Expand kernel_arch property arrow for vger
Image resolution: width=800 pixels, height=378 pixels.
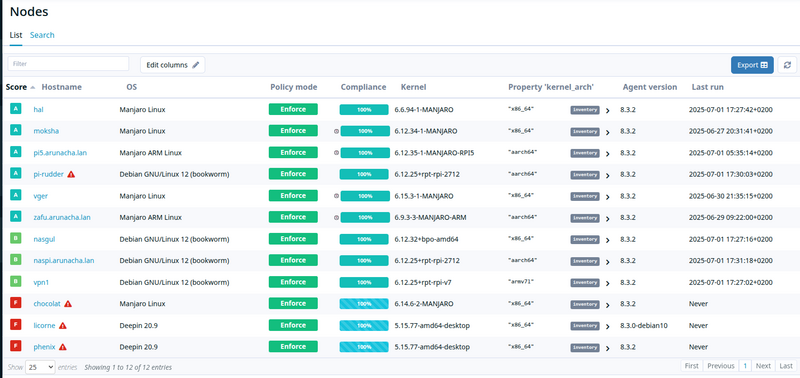607,197
